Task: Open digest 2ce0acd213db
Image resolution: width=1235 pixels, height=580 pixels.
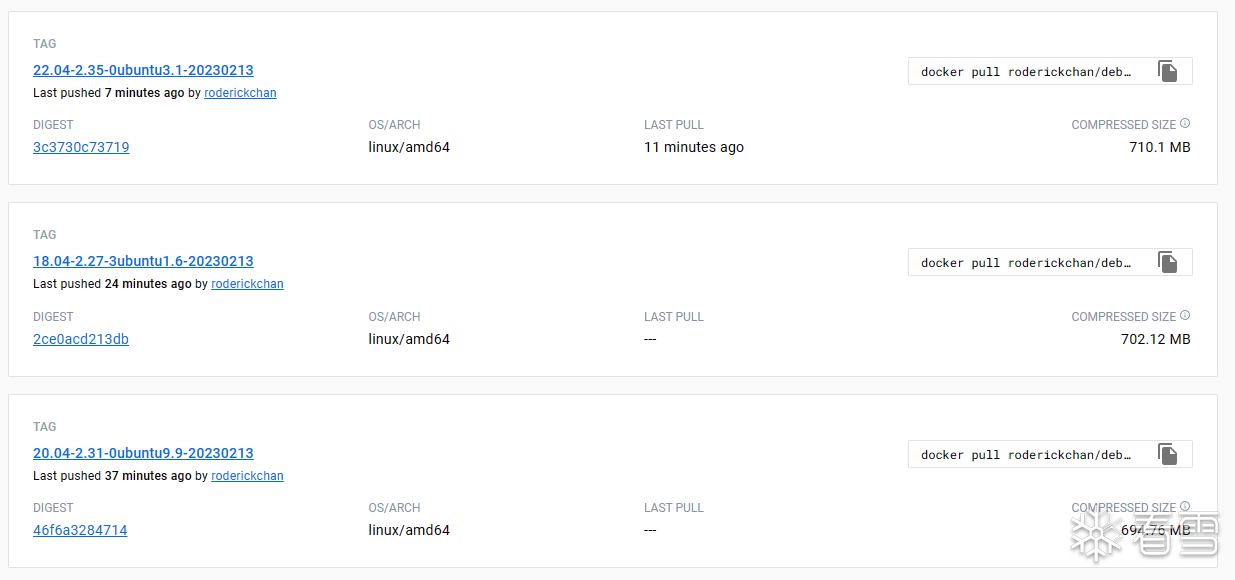Action: (81, 339)
